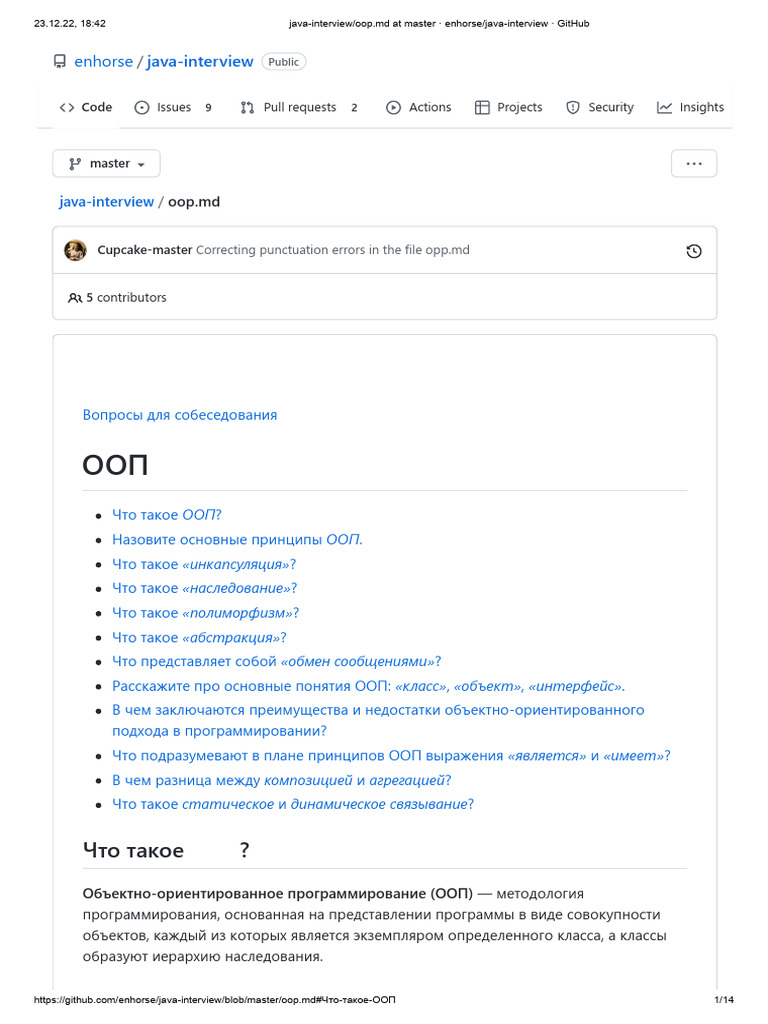Click java-interview in the file breadcrumb
The width and height of the screenshot is (768, 1024).
click(106, 202)
